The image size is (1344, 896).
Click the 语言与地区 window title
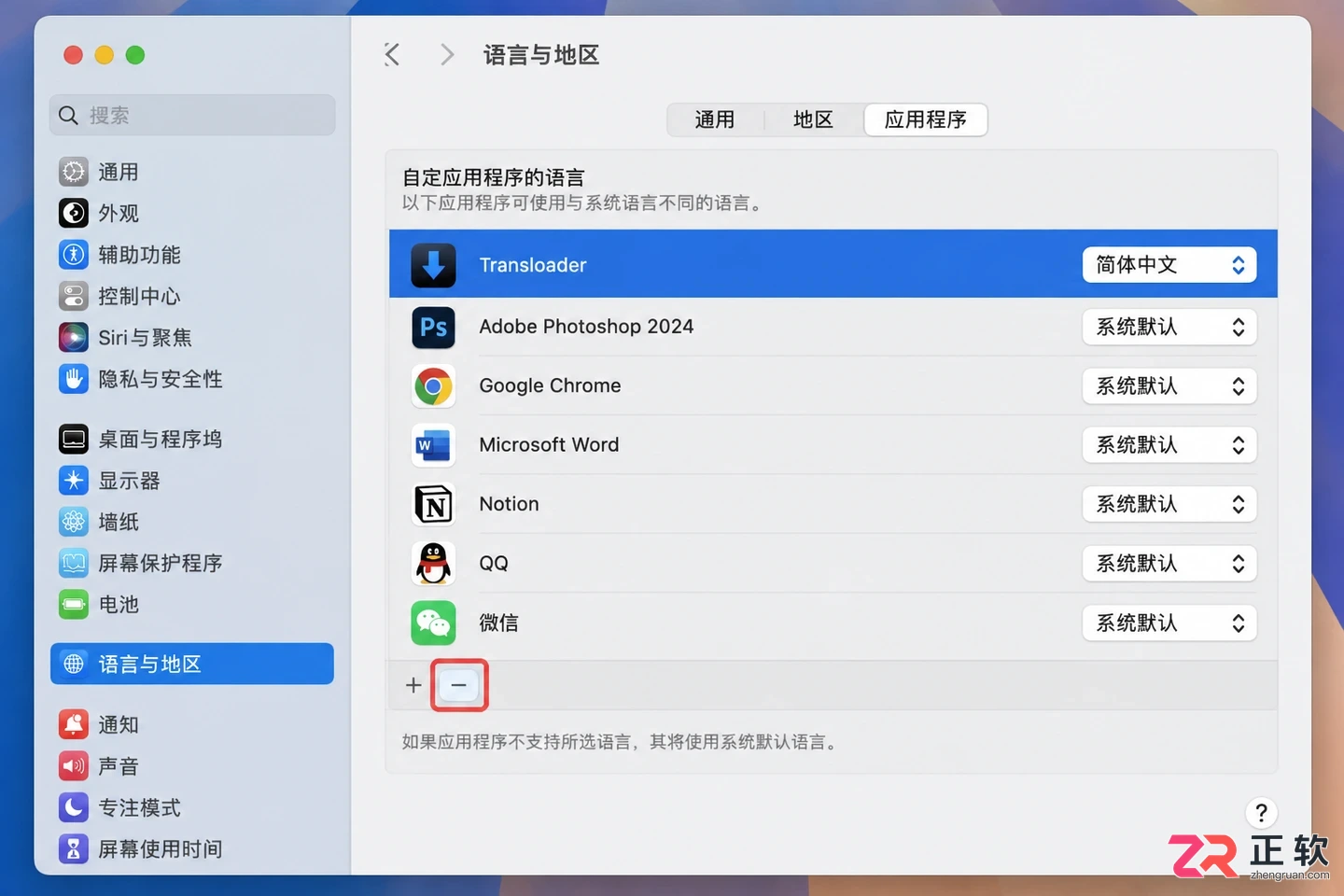pos(541,55)
